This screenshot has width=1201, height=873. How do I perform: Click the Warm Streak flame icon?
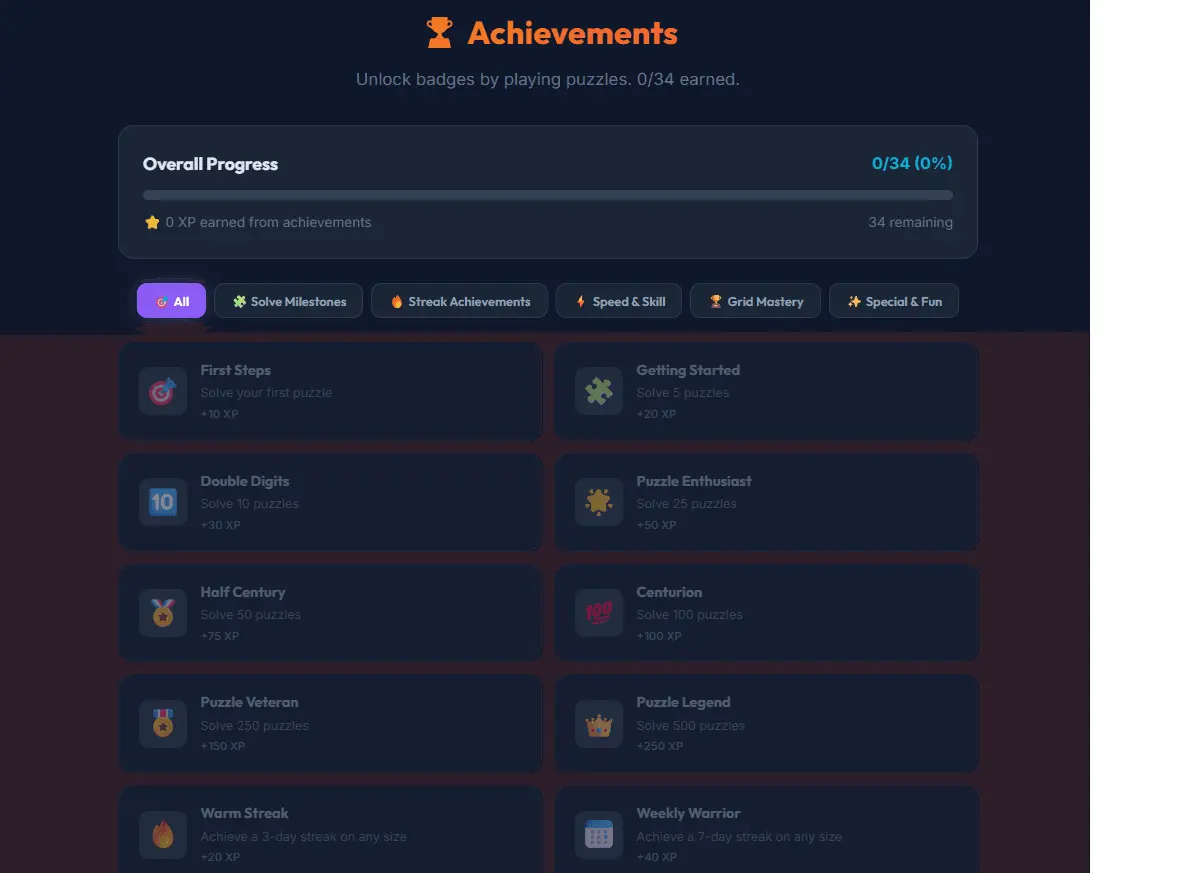pyautogui.click(x=163, y=834)
